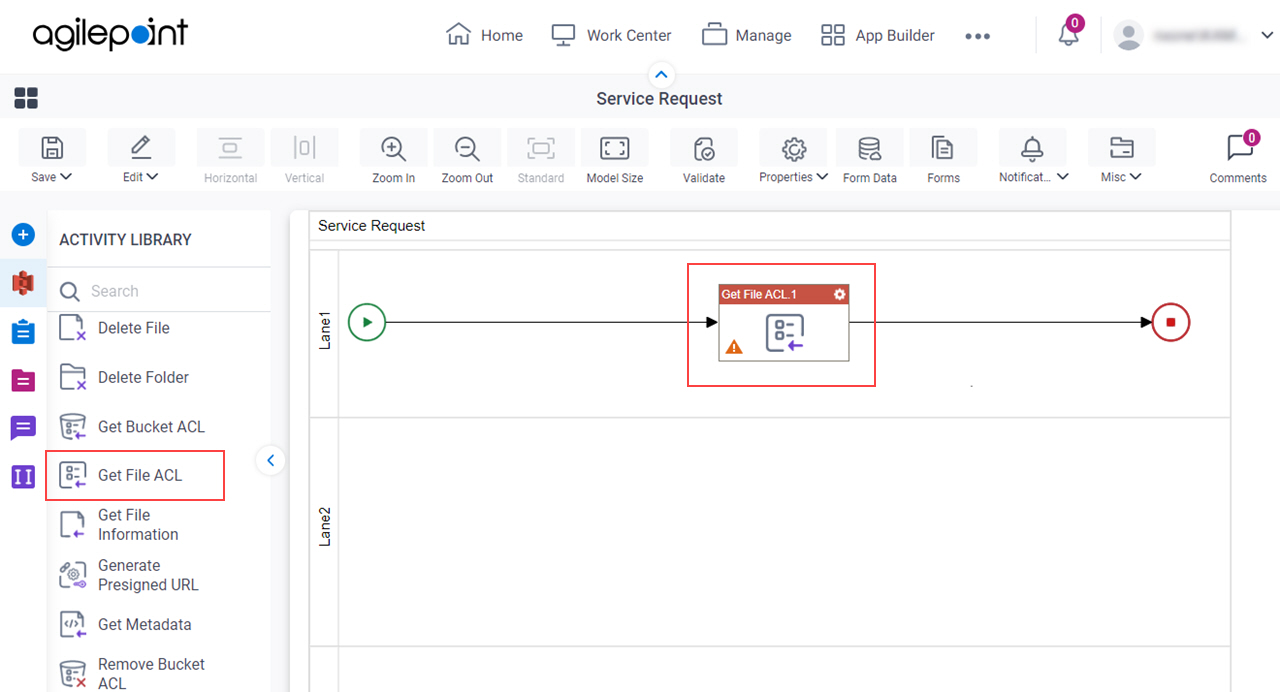Viewport: 1280px width, 692px height.
Task: Select the red building sidebar category icon
Action: pyautogui.click(x=23, y=283)
